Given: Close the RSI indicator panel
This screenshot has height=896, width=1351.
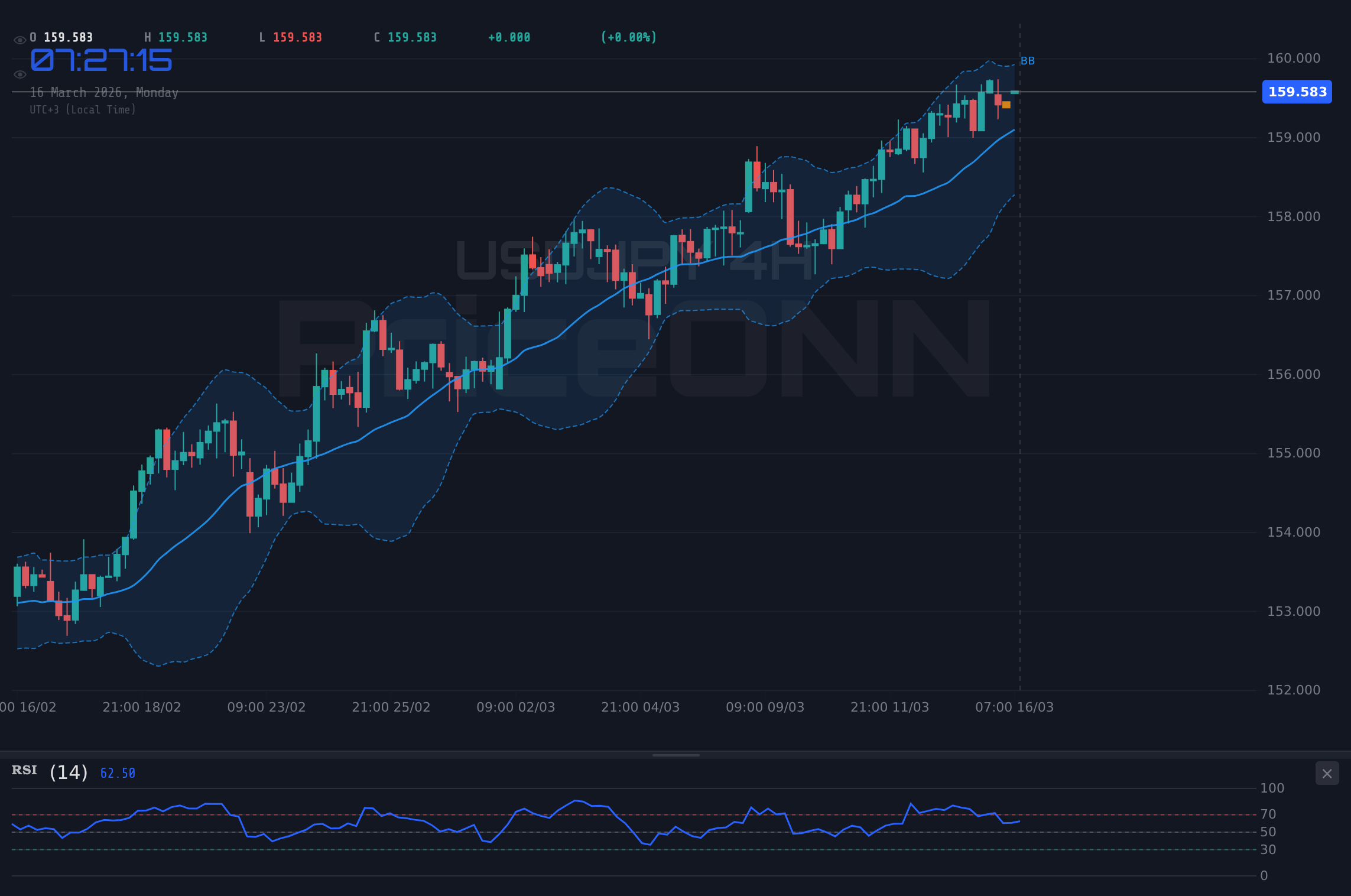Looking at the screenshot, I should (x=1327, y=773).
